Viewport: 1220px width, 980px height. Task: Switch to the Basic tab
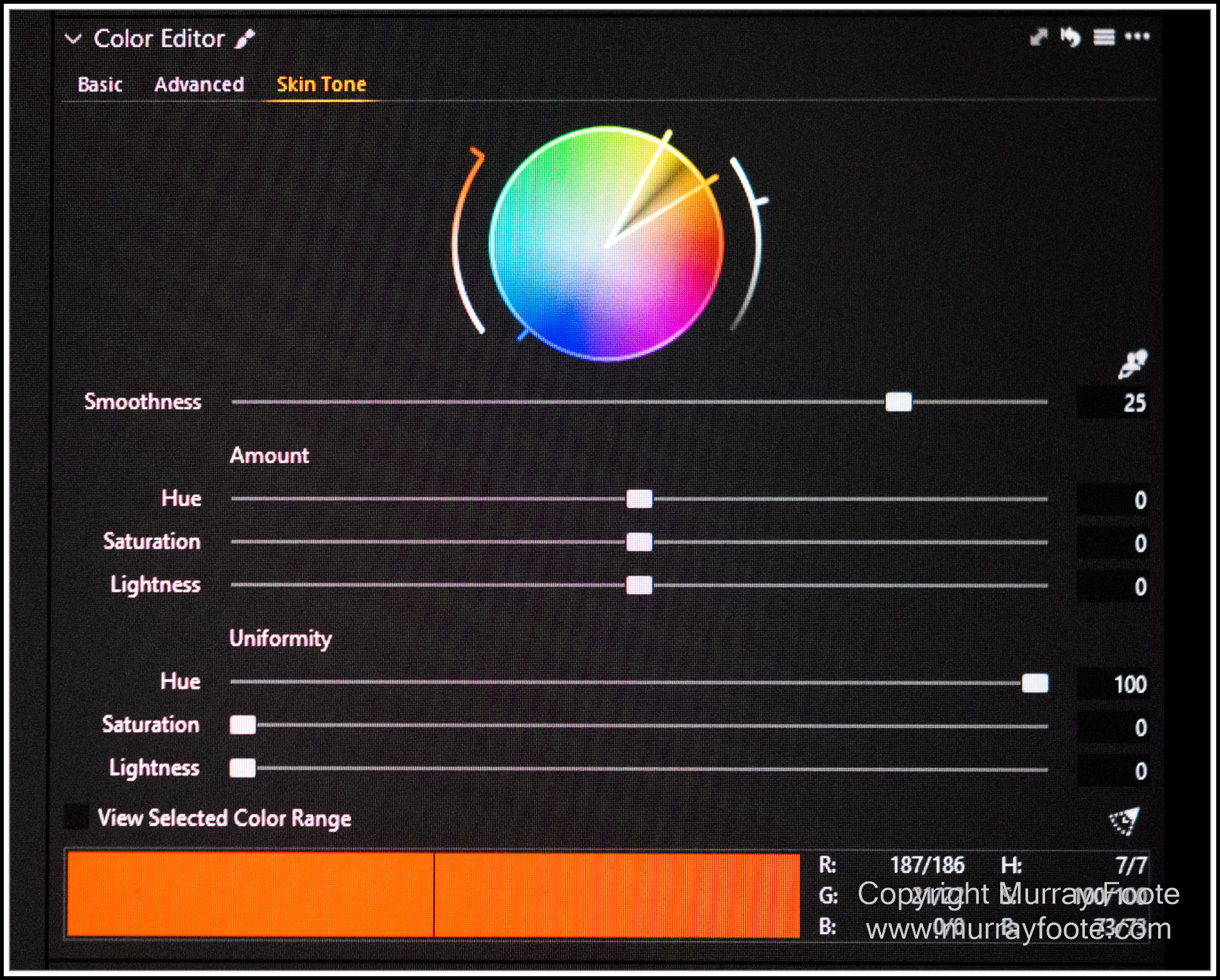tap(100, 85)
